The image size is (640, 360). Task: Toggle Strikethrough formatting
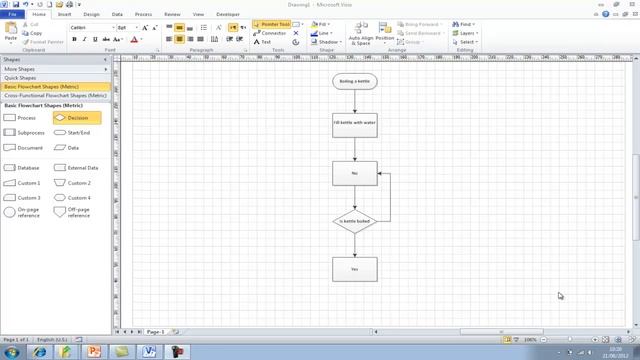tap(106, 39)
